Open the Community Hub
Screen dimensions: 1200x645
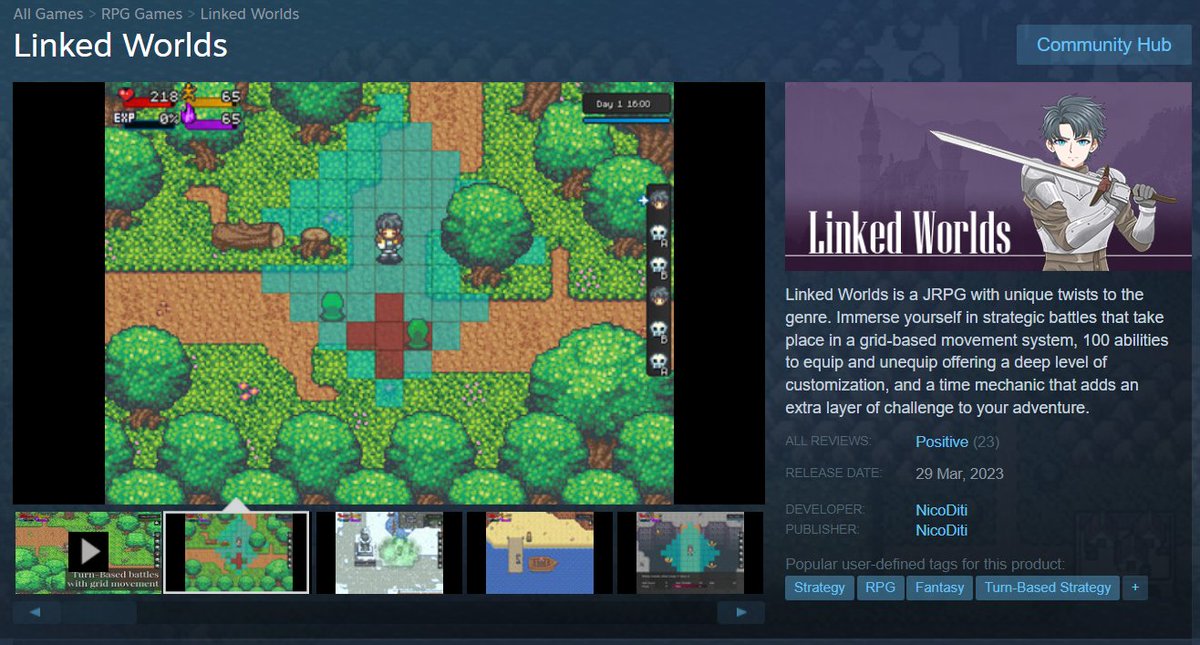(1104, 45)
